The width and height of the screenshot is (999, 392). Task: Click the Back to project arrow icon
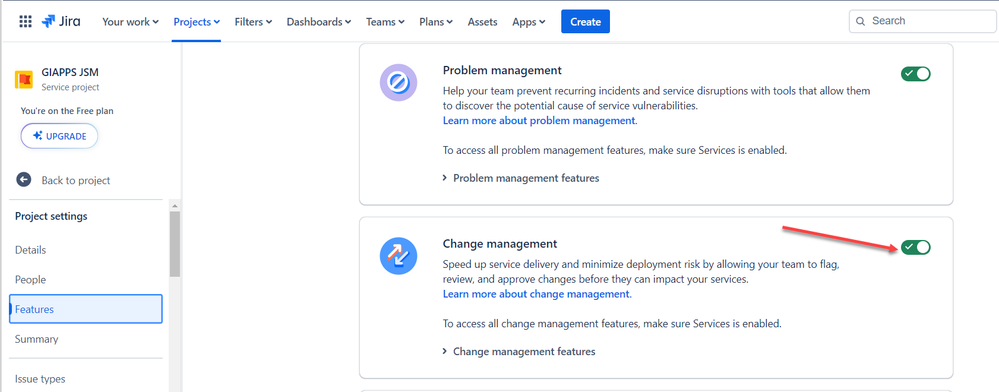pos(24,180)
